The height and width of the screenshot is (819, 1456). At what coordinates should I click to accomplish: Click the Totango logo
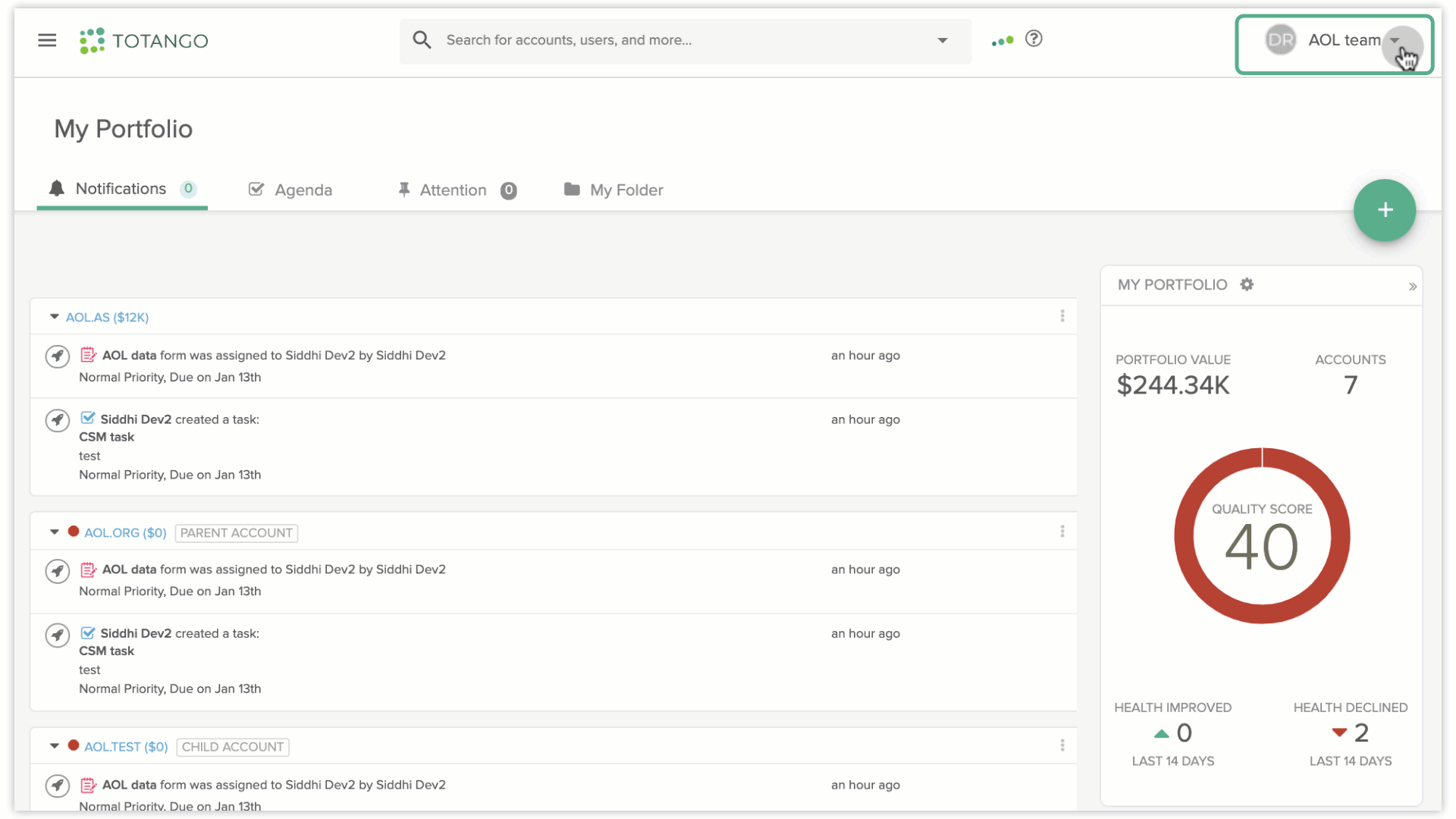point(144,41)
